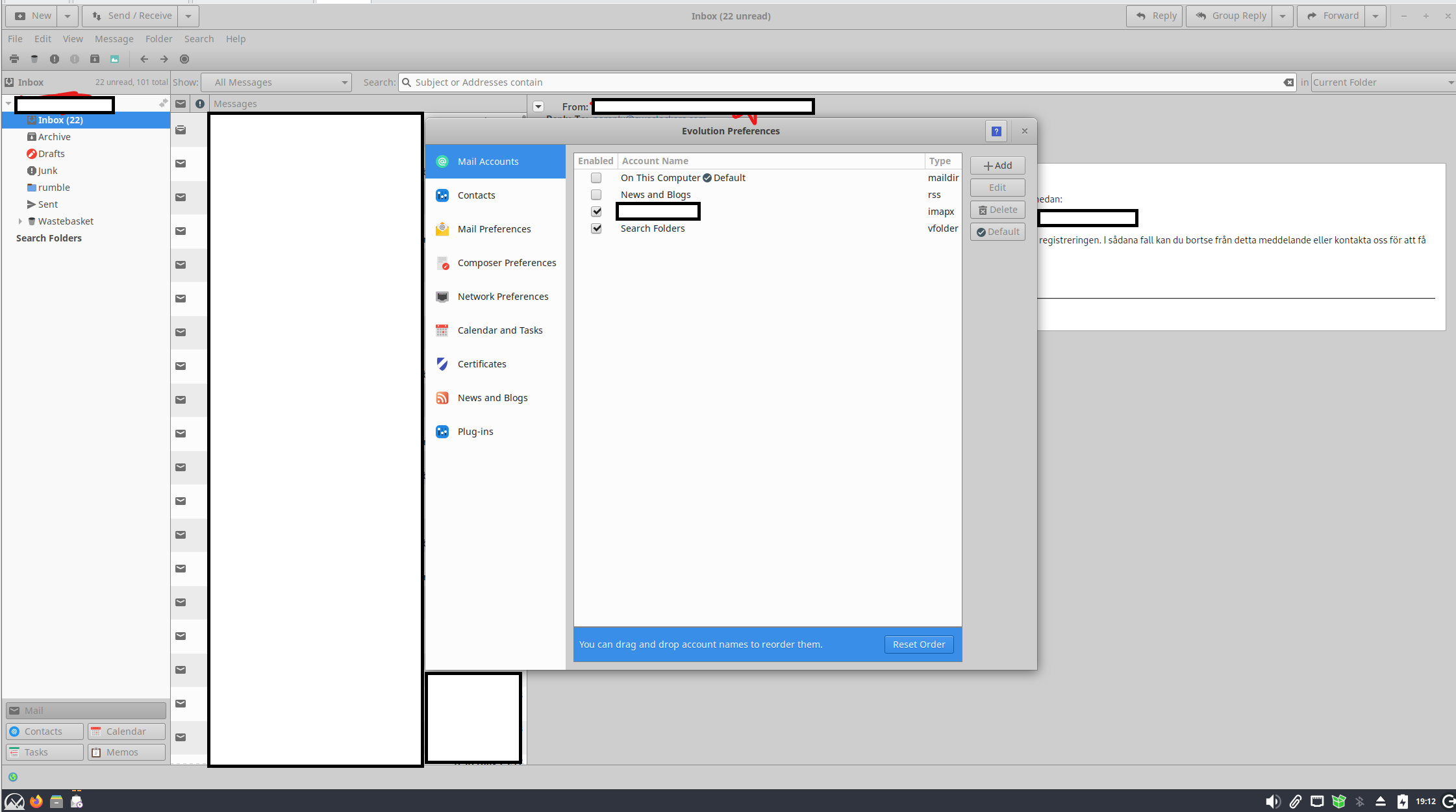The width and height of the screenshot is (1456, 812).
Task: Click the stop loading toolbar icon
Action: (x=184, y=59)
